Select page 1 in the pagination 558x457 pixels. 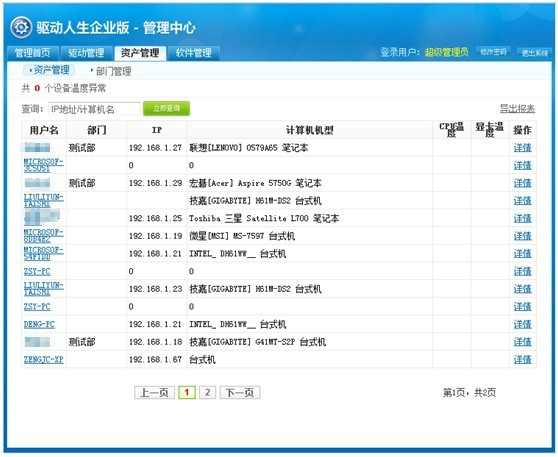pos(187,393)
